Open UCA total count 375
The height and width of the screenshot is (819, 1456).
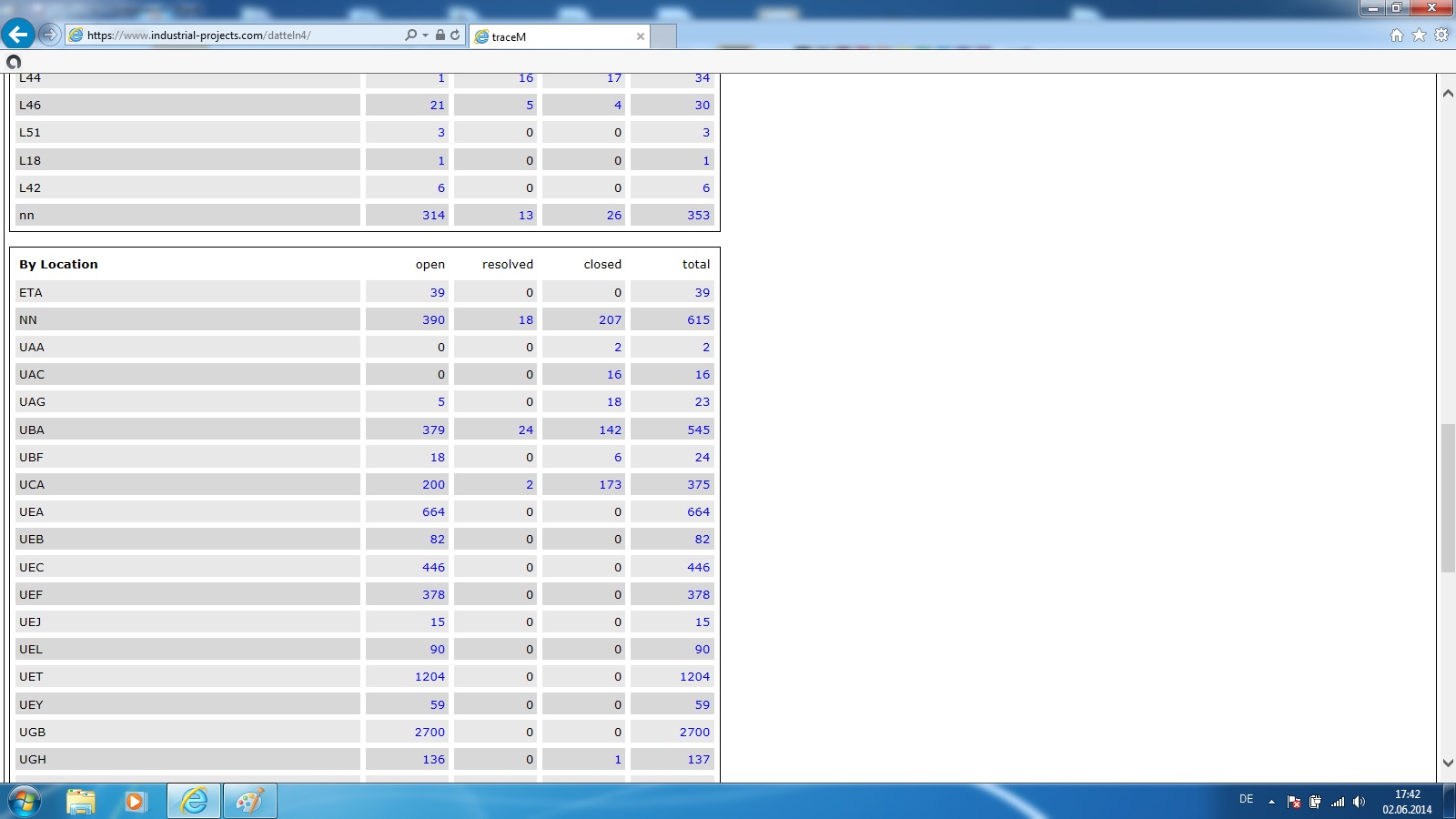(x=698, y=484)
